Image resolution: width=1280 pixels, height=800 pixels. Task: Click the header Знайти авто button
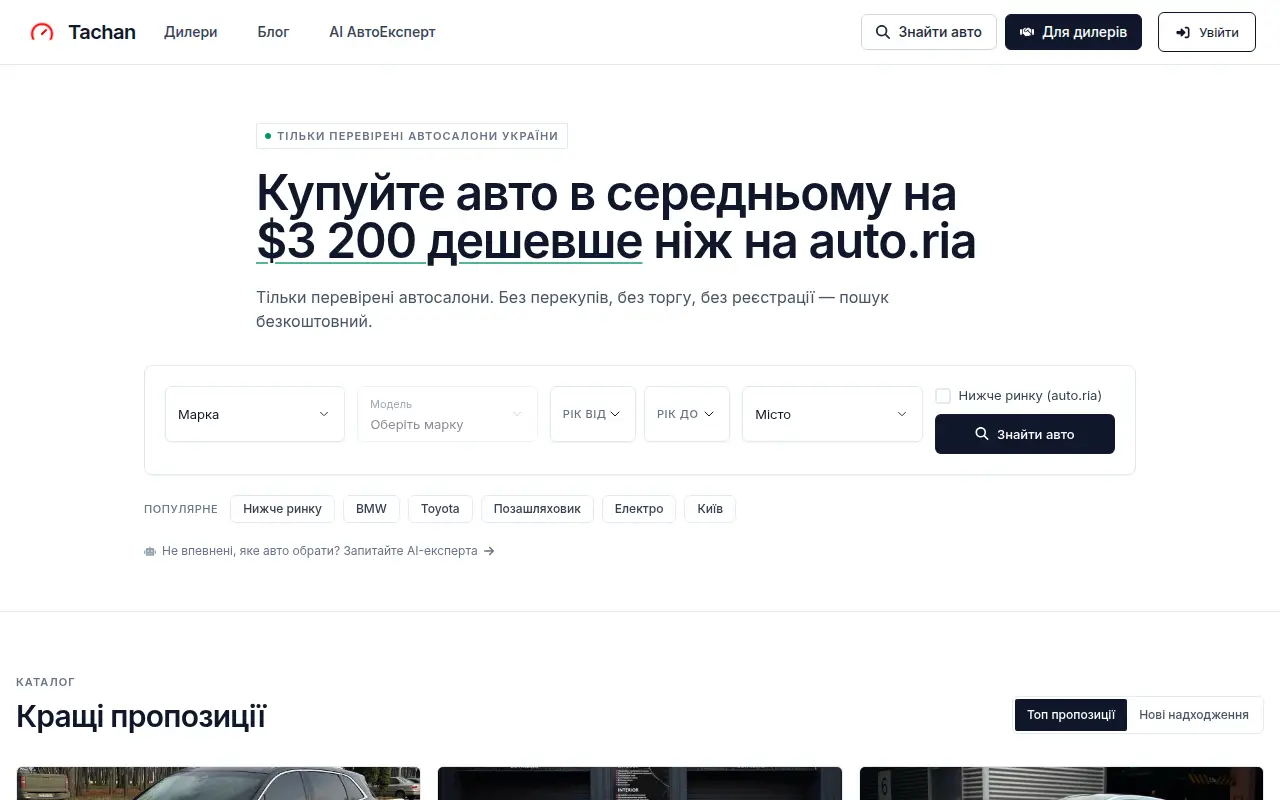click(x=929, y=32)
